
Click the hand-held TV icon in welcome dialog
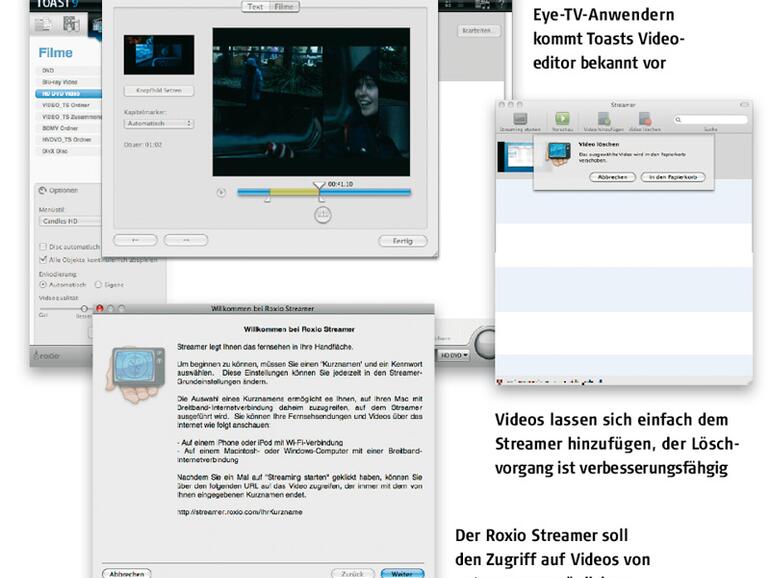pyautogui.click(x=136, y=375)
